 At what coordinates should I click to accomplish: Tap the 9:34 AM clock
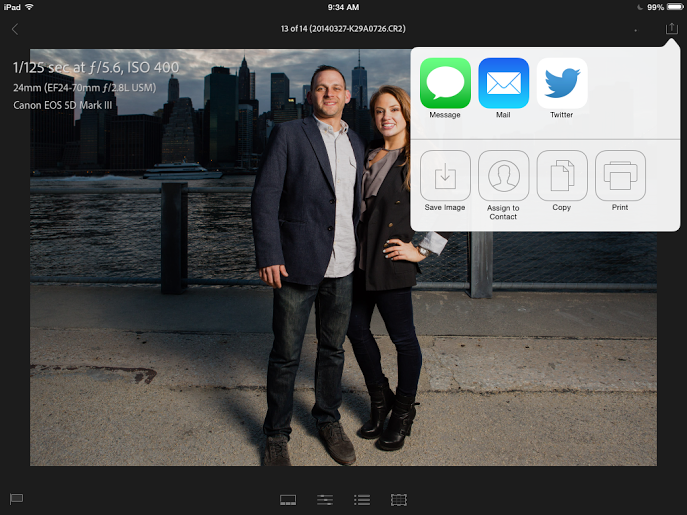click(x=343, y=7)
